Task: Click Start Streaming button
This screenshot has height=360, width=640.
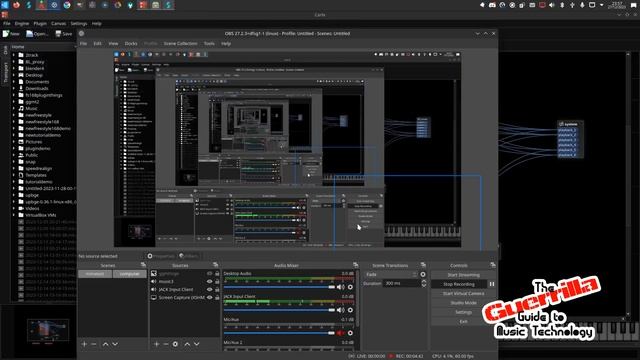Action: (463, 275)
